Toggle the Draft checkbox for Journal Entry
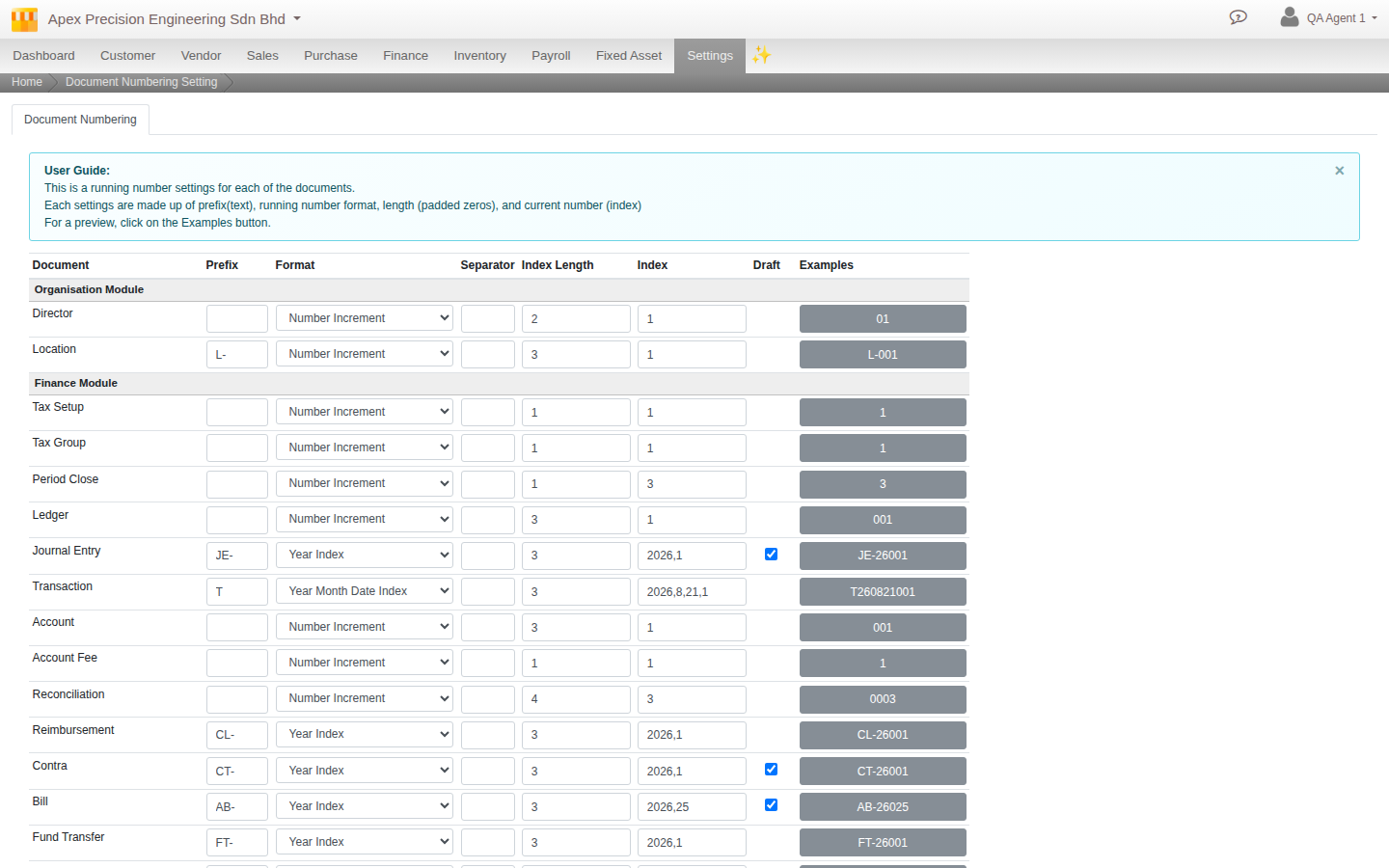This screenshot has width=1389, height=868. click(x=771, y=554)
